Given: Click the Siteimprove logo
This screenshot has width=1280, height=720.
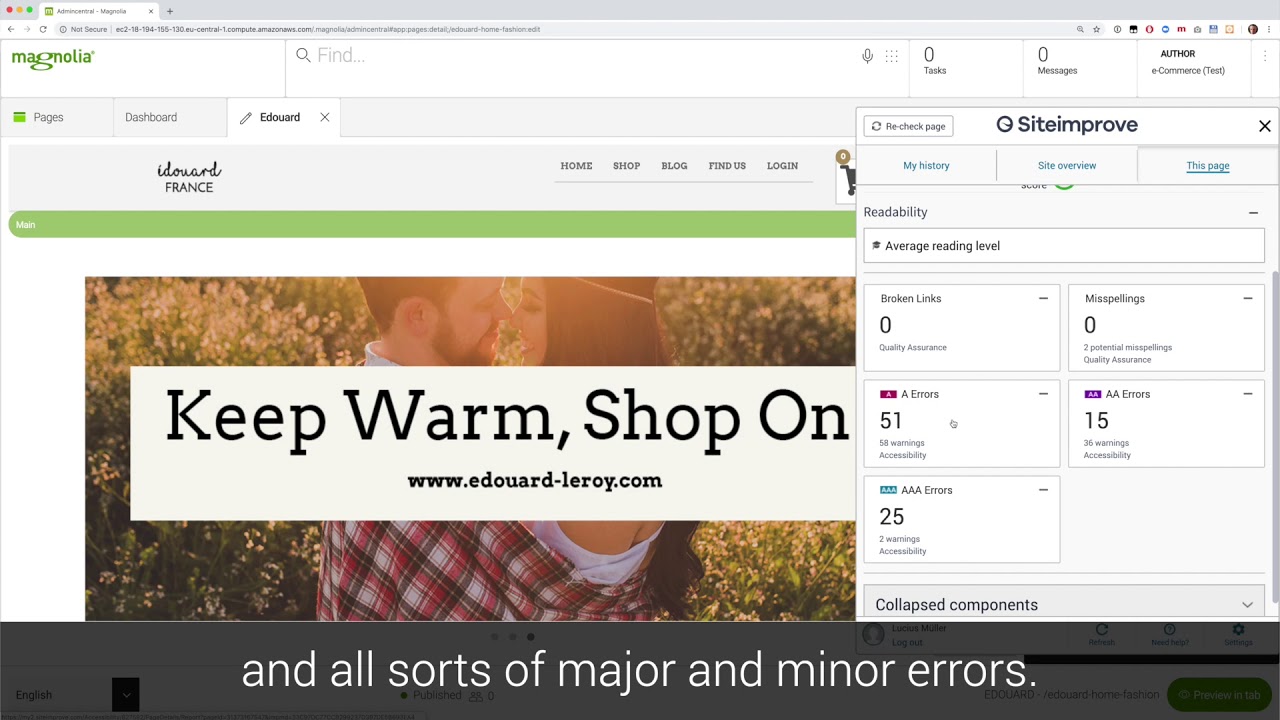Looking at the screenshot, I should [1067, 125].
